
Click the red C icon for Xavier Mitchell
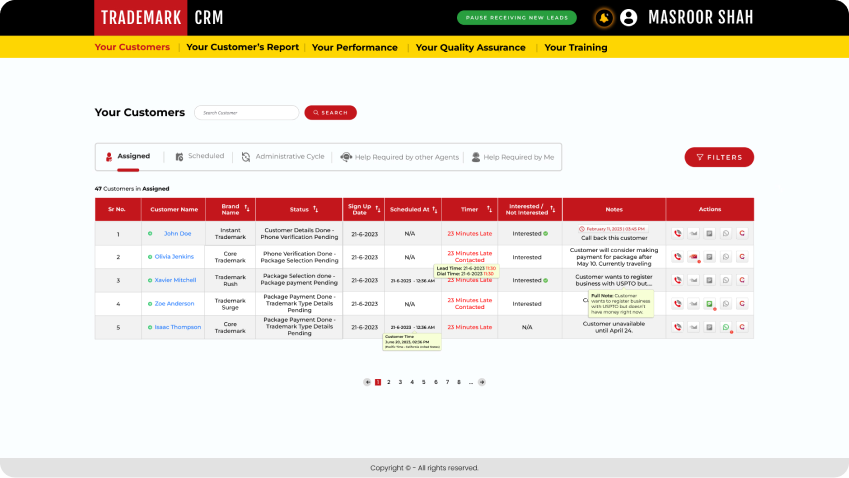[742, 280]
